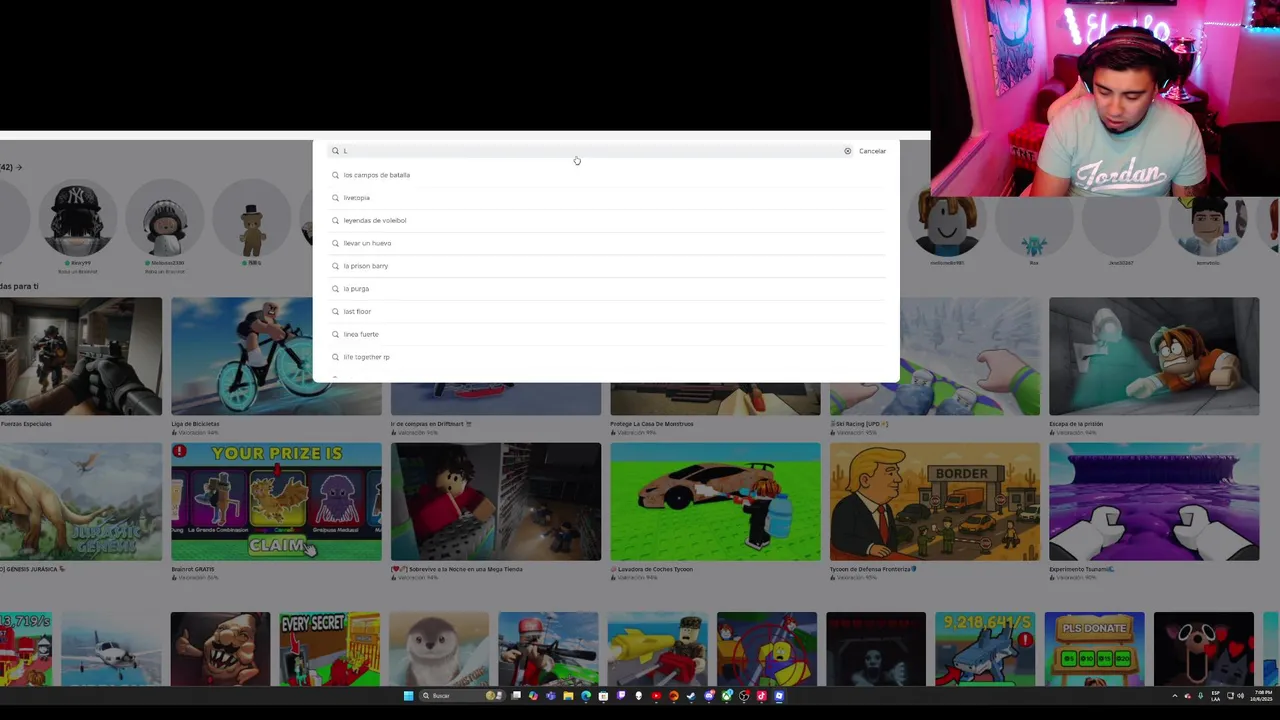1280x720 pixels.
Task: Open Microsoft Store from the taskbar
Action: [603, 696]
